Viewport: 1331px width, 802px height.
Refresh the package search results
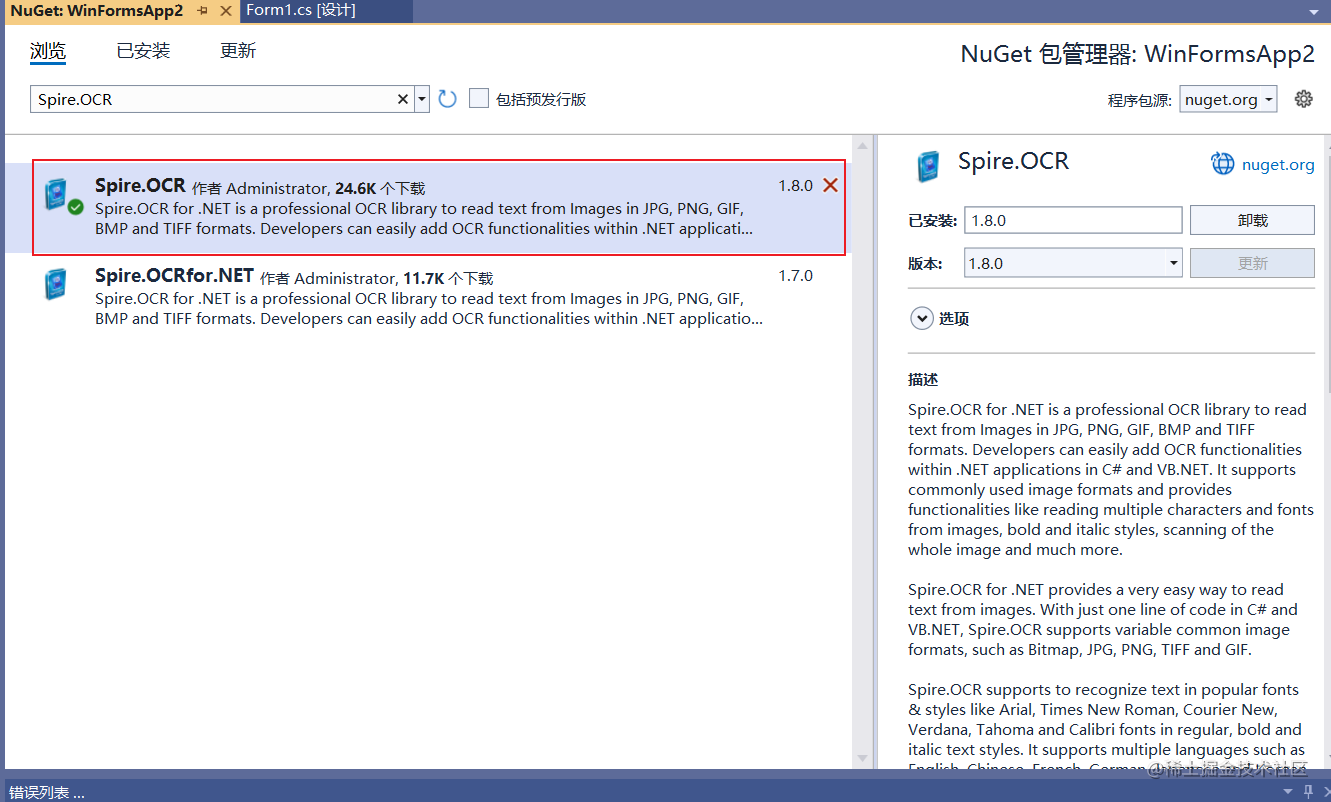click(x=446, y=98)
